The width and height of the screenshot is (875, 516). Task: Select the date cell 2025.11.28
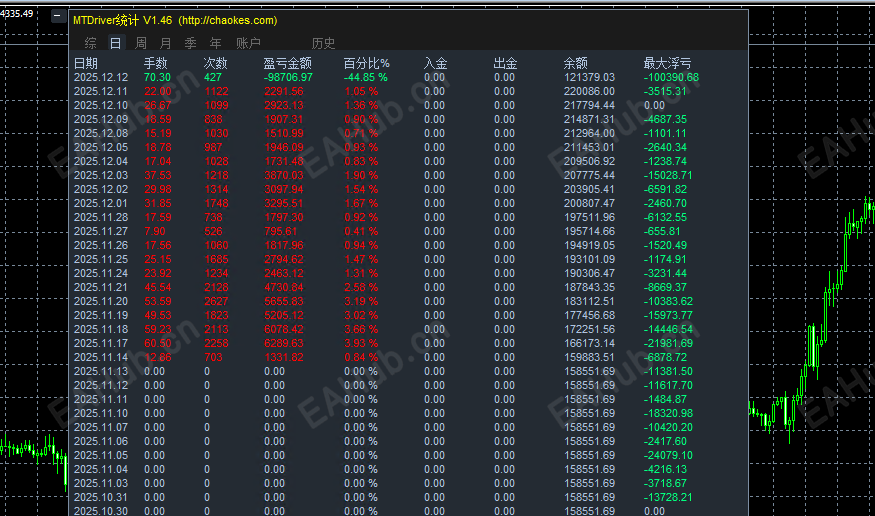pyautogui.click(x=101, y=218)
